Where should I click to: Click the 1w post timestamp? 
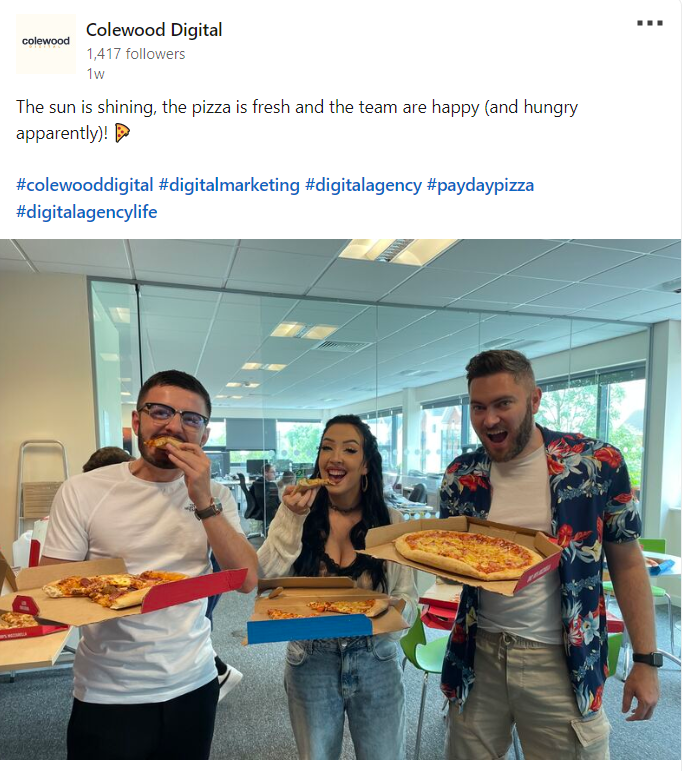tap(95, 74)
